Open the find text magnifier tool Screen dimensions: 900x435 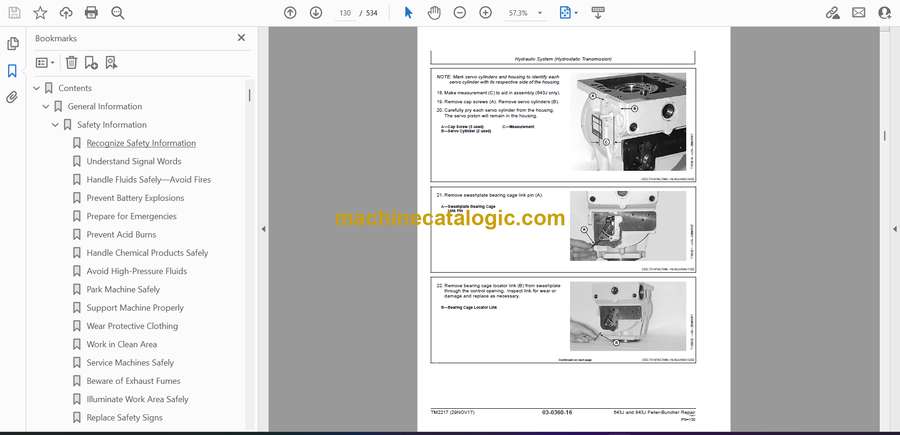(118, 13)
